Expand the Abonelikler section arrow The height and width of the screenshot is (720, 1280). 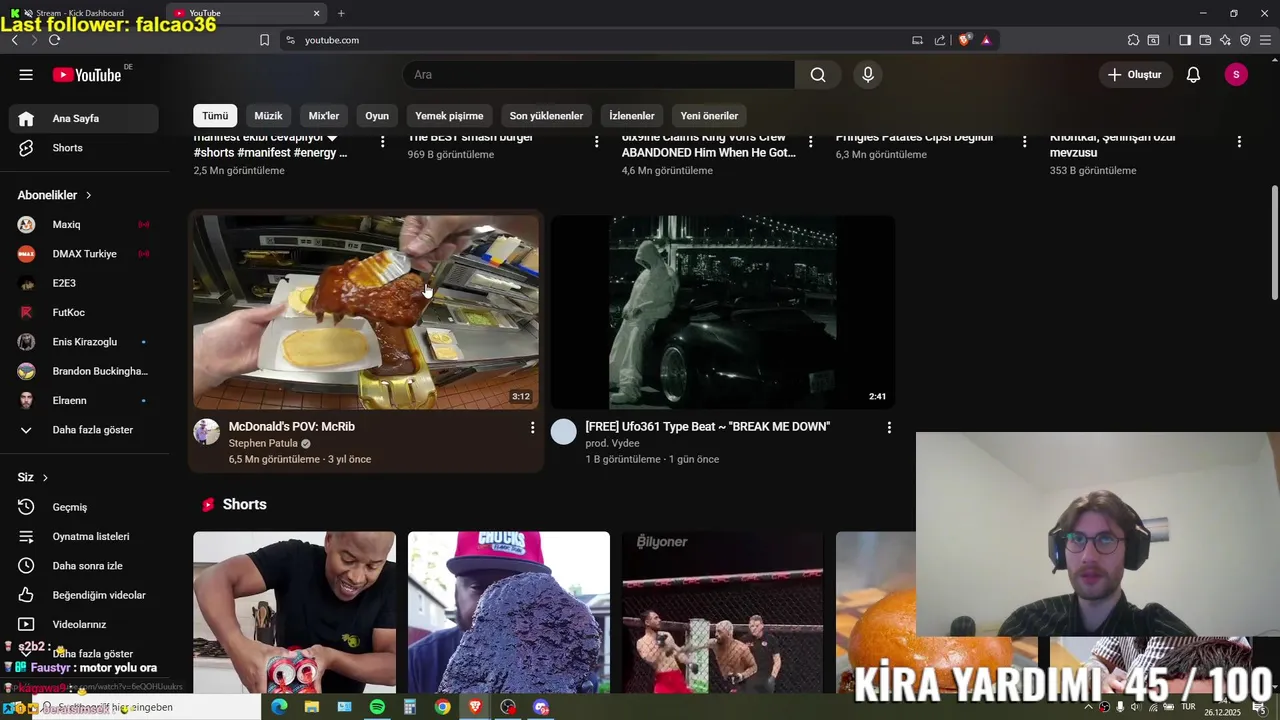point(88,196)
